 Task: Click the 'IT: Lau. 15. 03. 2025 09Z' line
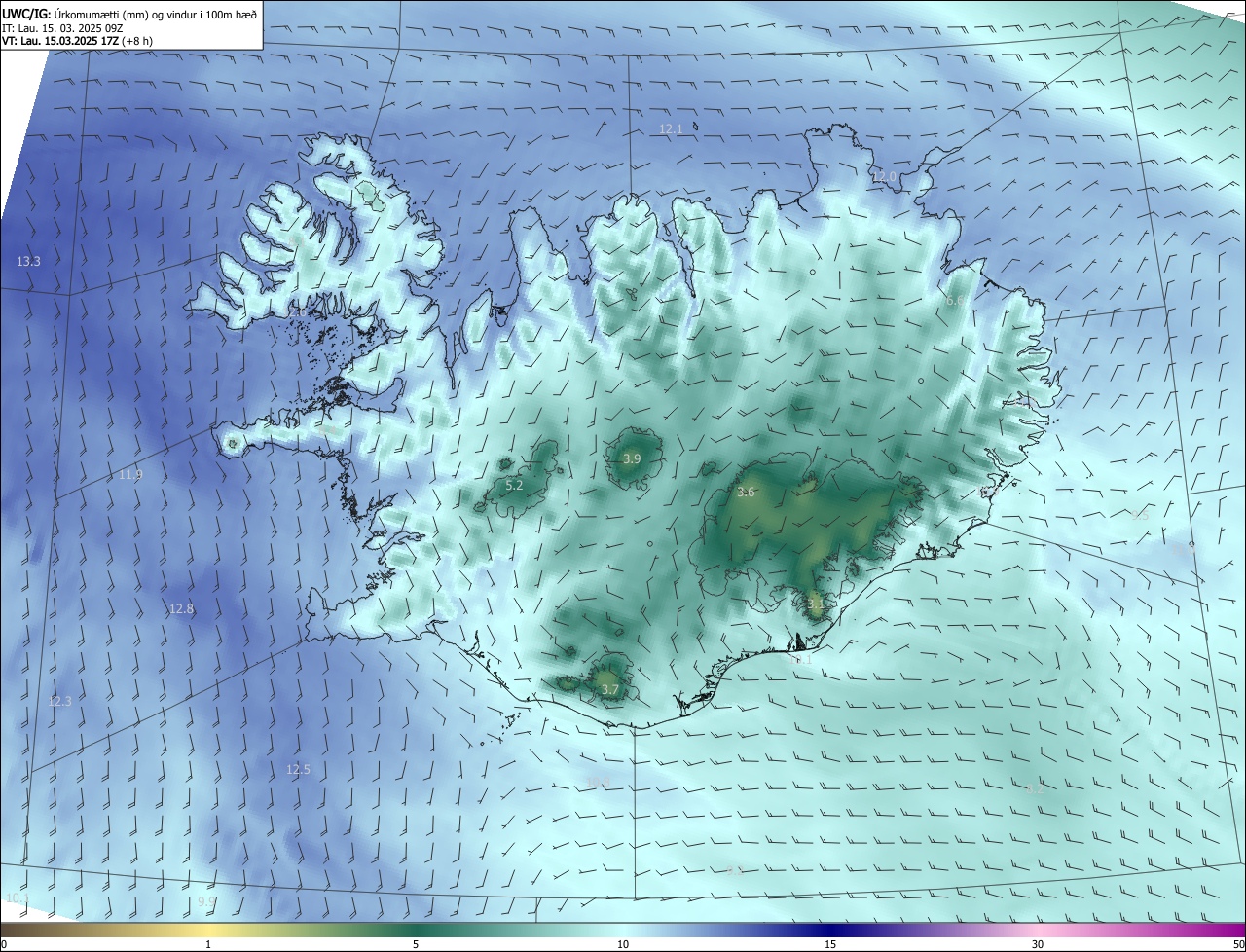62,28
